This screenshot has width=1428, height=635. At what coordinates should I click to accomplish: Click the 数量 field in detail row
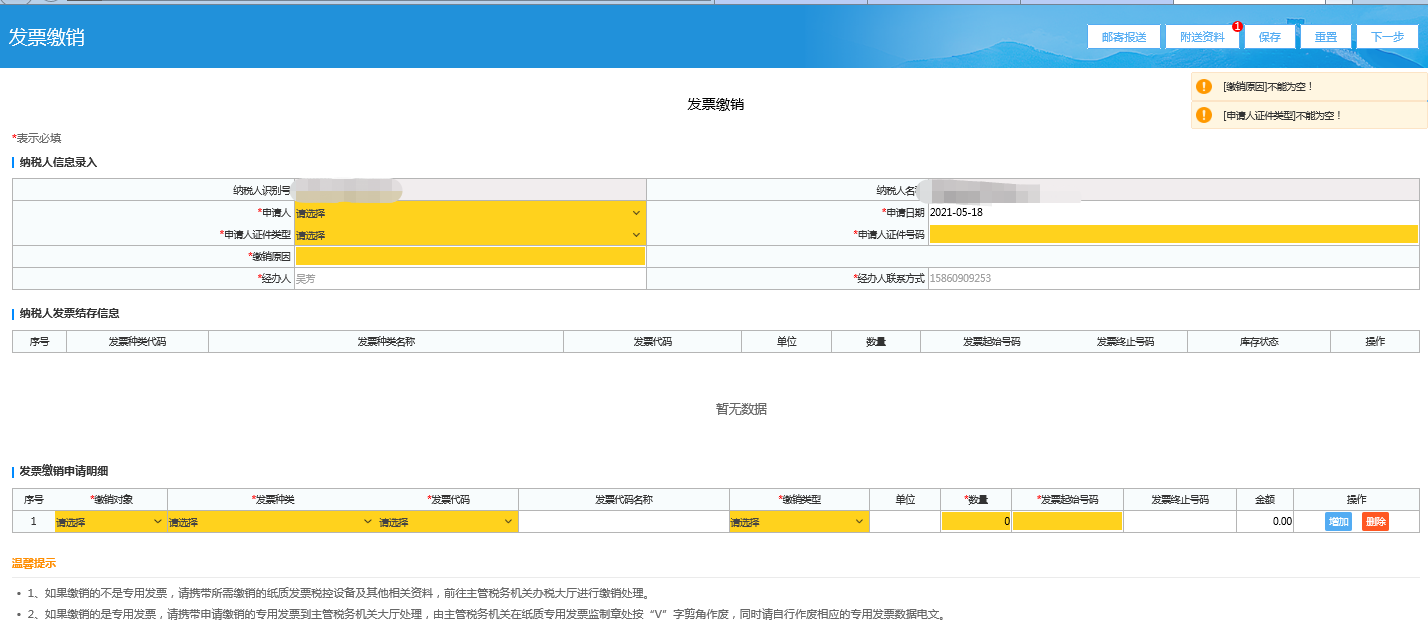coord(976,521)
